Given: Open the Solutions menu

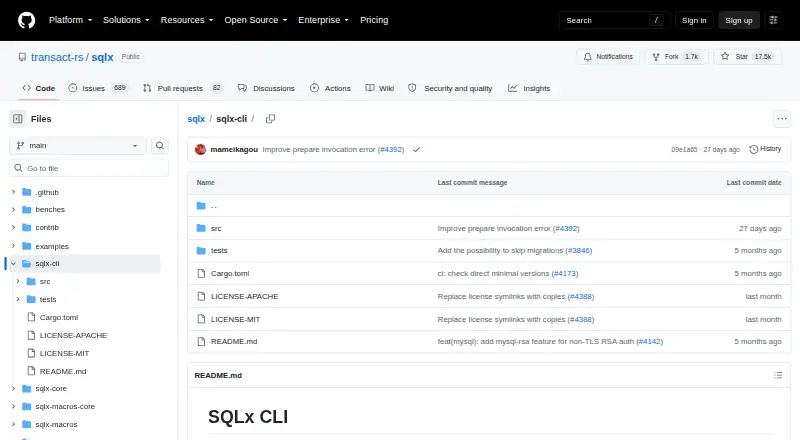Looking at the screenshot, I should tap(126, 20).
